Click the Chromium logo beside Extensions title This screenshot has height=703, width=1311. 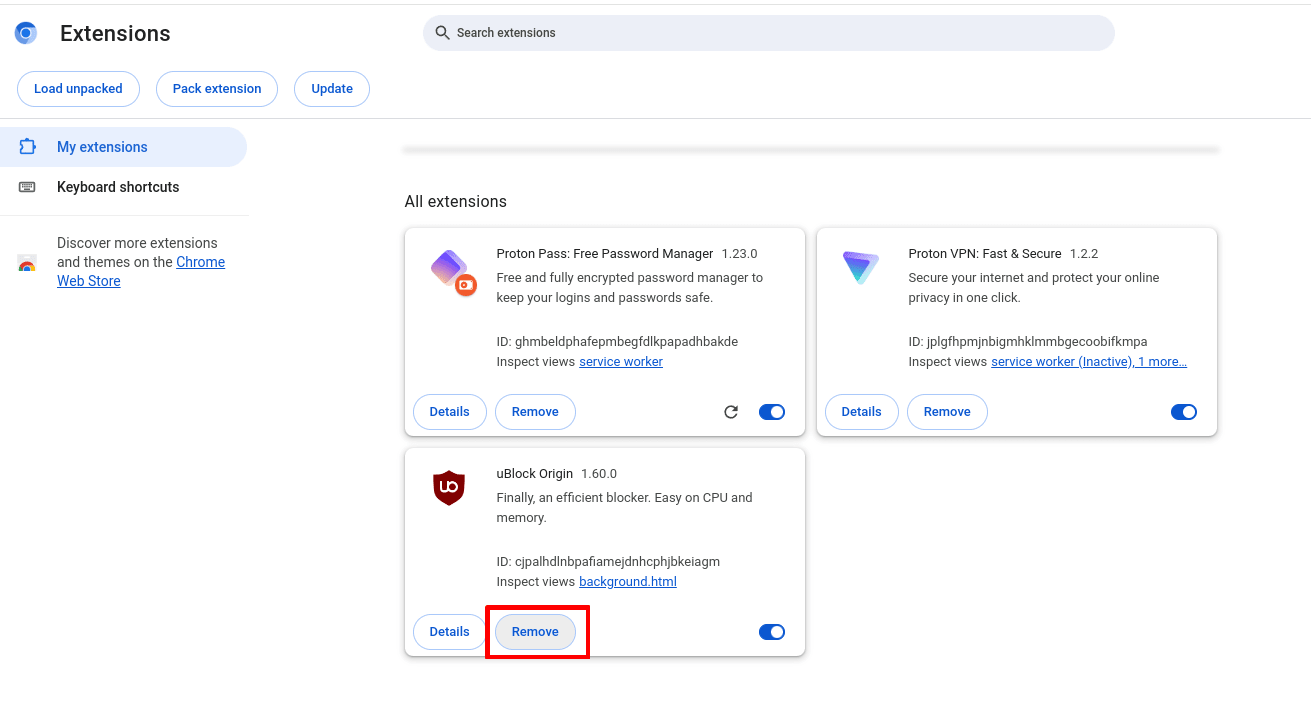[26, 33]
